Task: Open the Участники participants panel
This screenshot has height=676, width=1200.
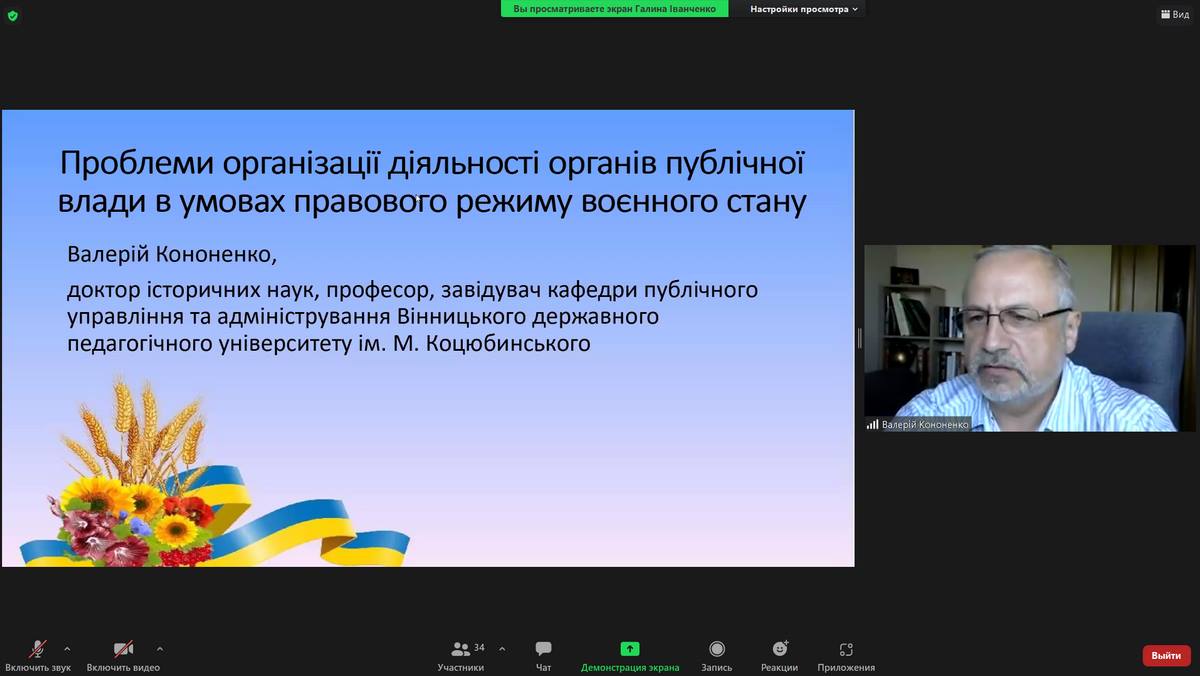Action: click(461, 654)
